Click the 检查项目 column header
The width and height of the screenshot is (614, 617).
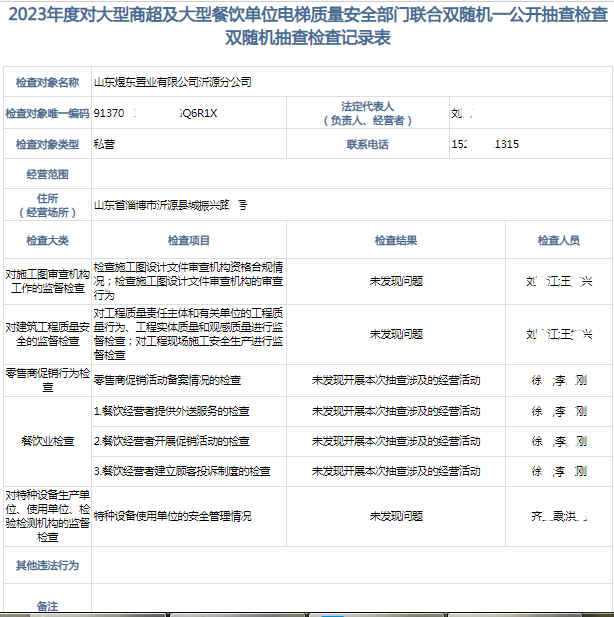tap(188, 240)
